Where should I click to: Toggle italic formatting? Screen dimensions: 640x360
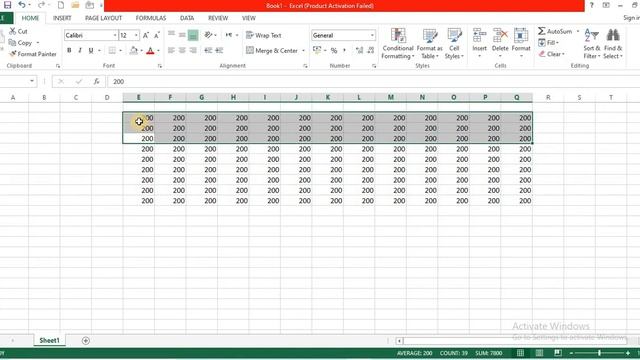pos(80,50)
